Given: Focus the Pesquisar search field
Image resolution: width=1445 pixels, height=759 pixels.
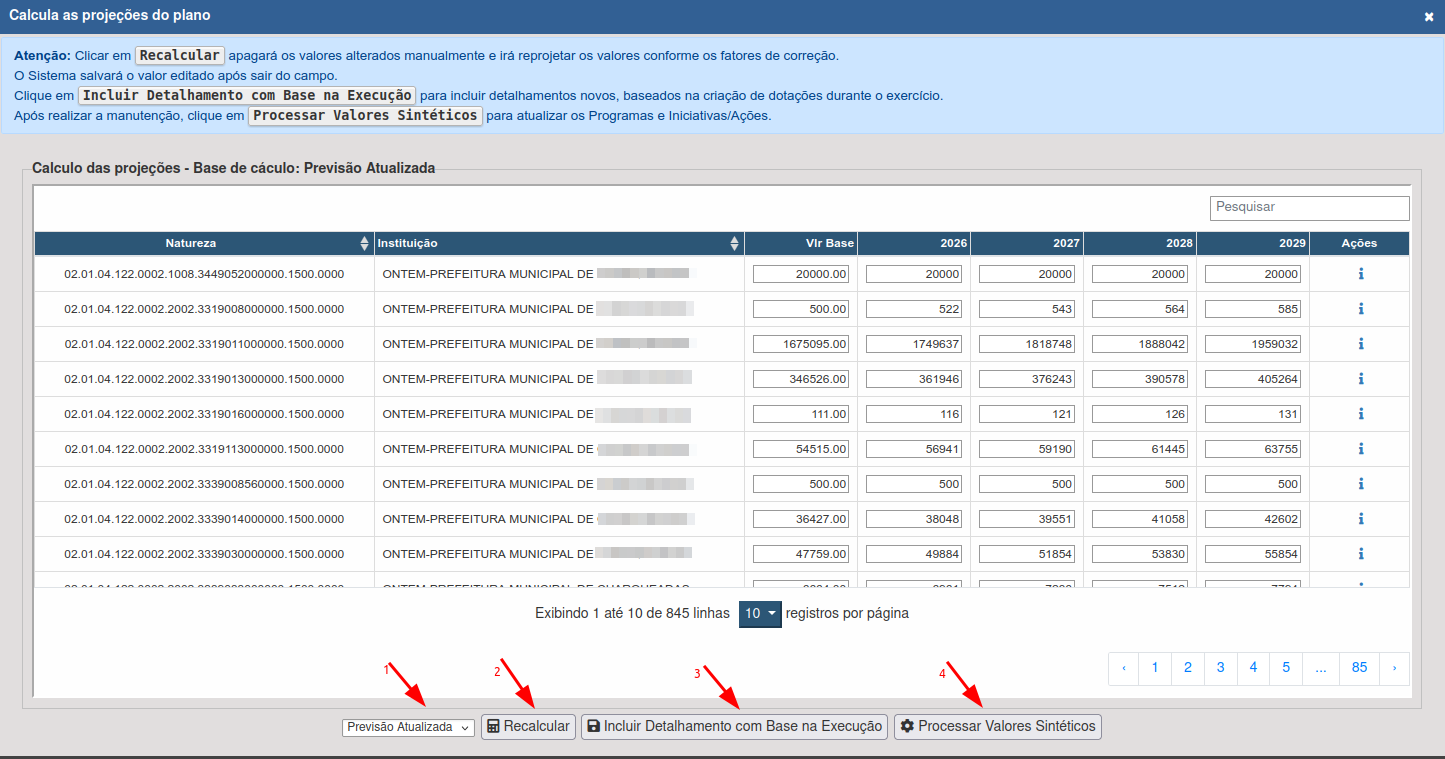Looking at the screenshot, I should 1309,207.
